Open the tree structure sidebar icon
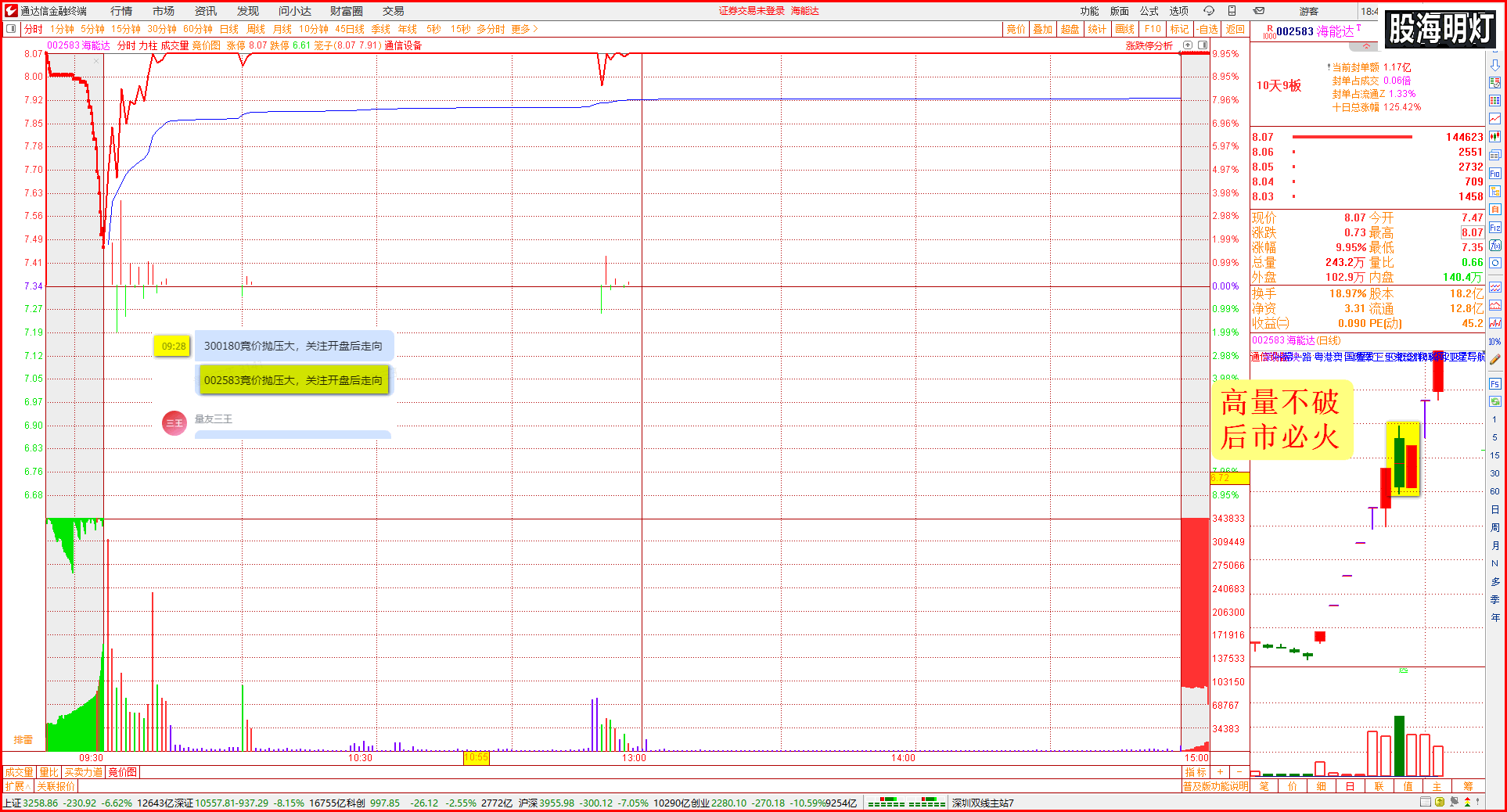 [x=1495, y=192]
